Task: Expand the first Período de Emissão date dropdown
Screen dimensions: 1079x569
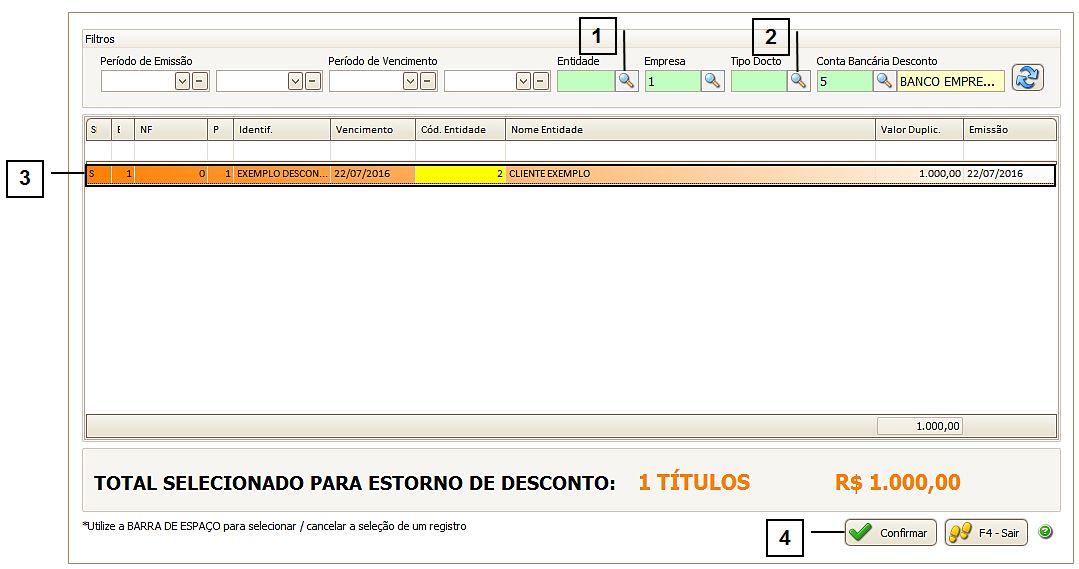Action: [x=183, y=82]
